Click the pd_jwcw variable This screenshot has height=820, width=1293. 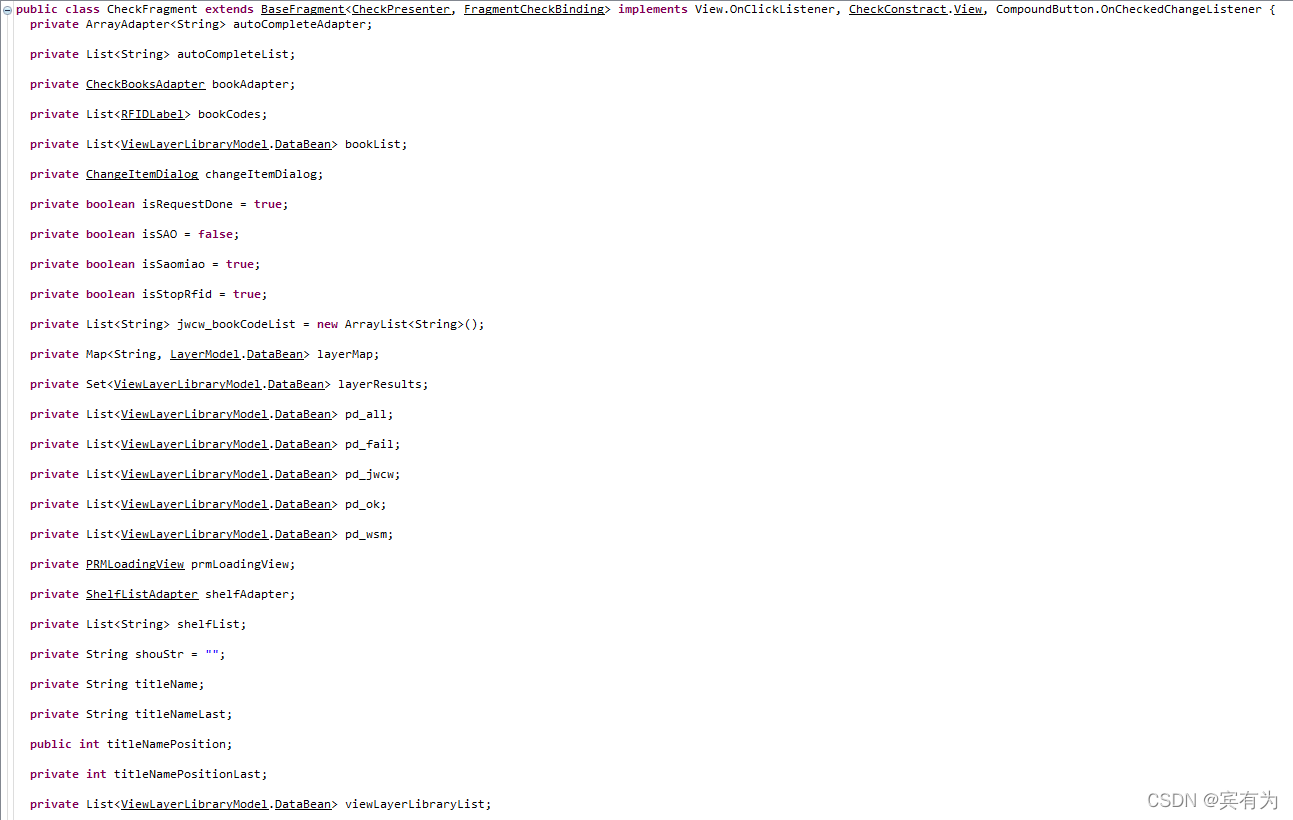369,474
